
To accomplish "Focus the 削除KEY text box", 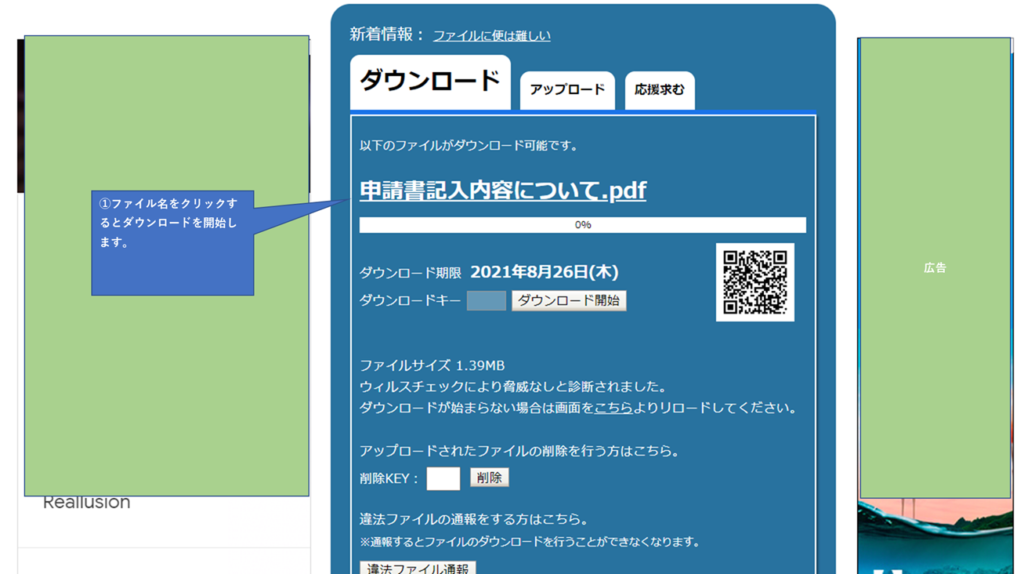I will [x=443, y=479].
